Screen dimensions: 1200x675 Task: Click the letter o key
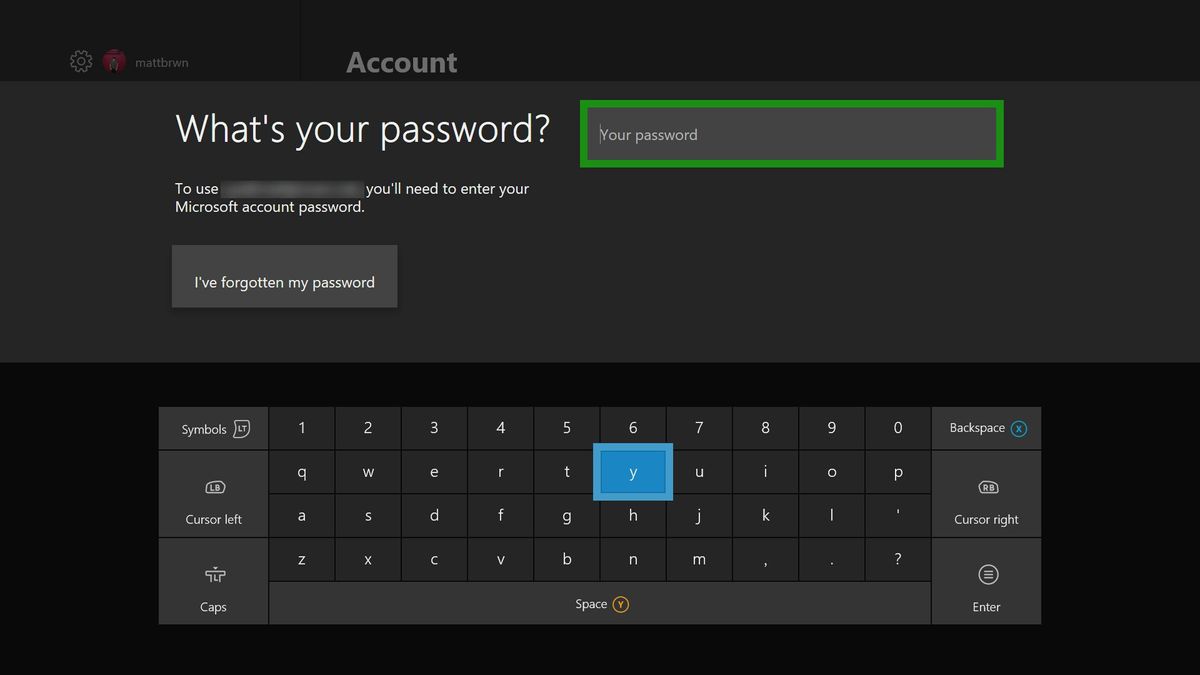point(832,473)
